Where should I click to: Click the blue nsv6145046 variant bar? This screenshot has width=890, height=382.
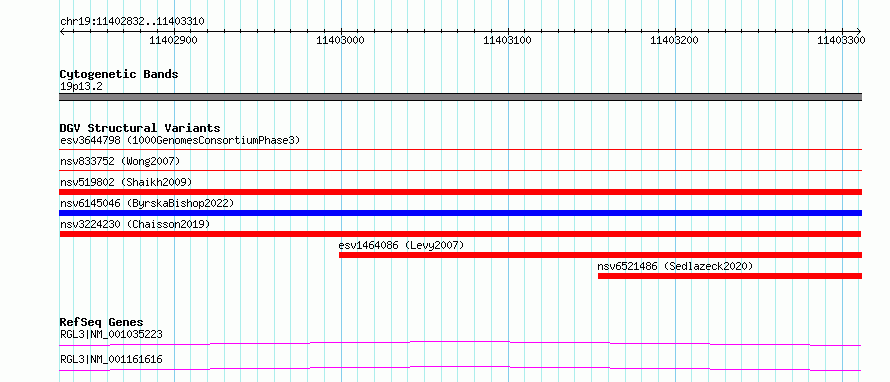pos(460,213)
